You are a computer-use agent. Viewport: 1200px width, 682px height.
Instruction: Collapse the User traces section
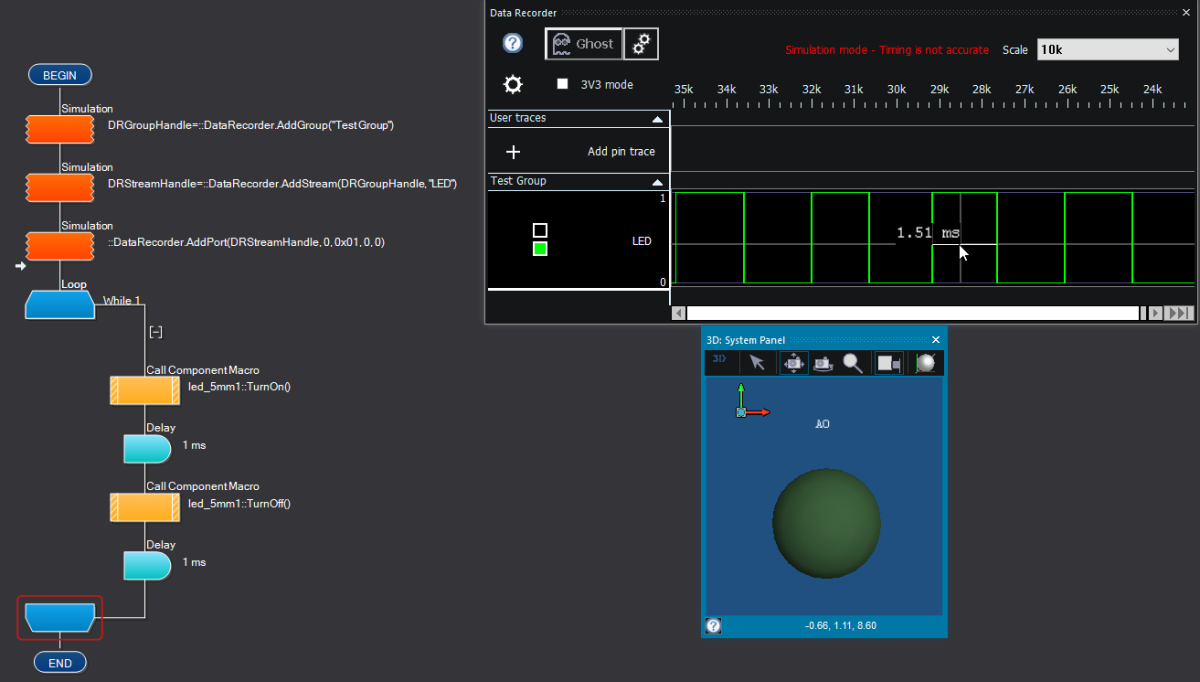657,119
